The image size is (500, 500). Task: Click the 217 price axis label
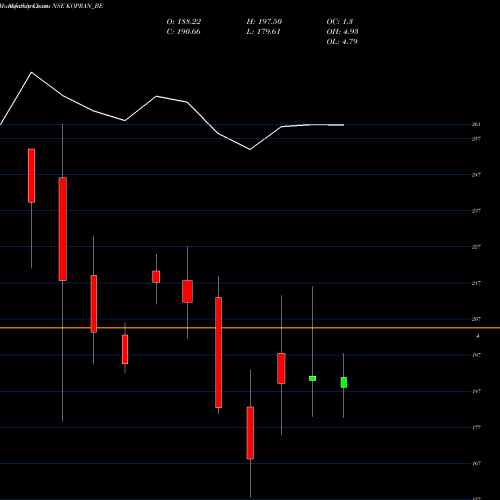(x=476, y=283)
